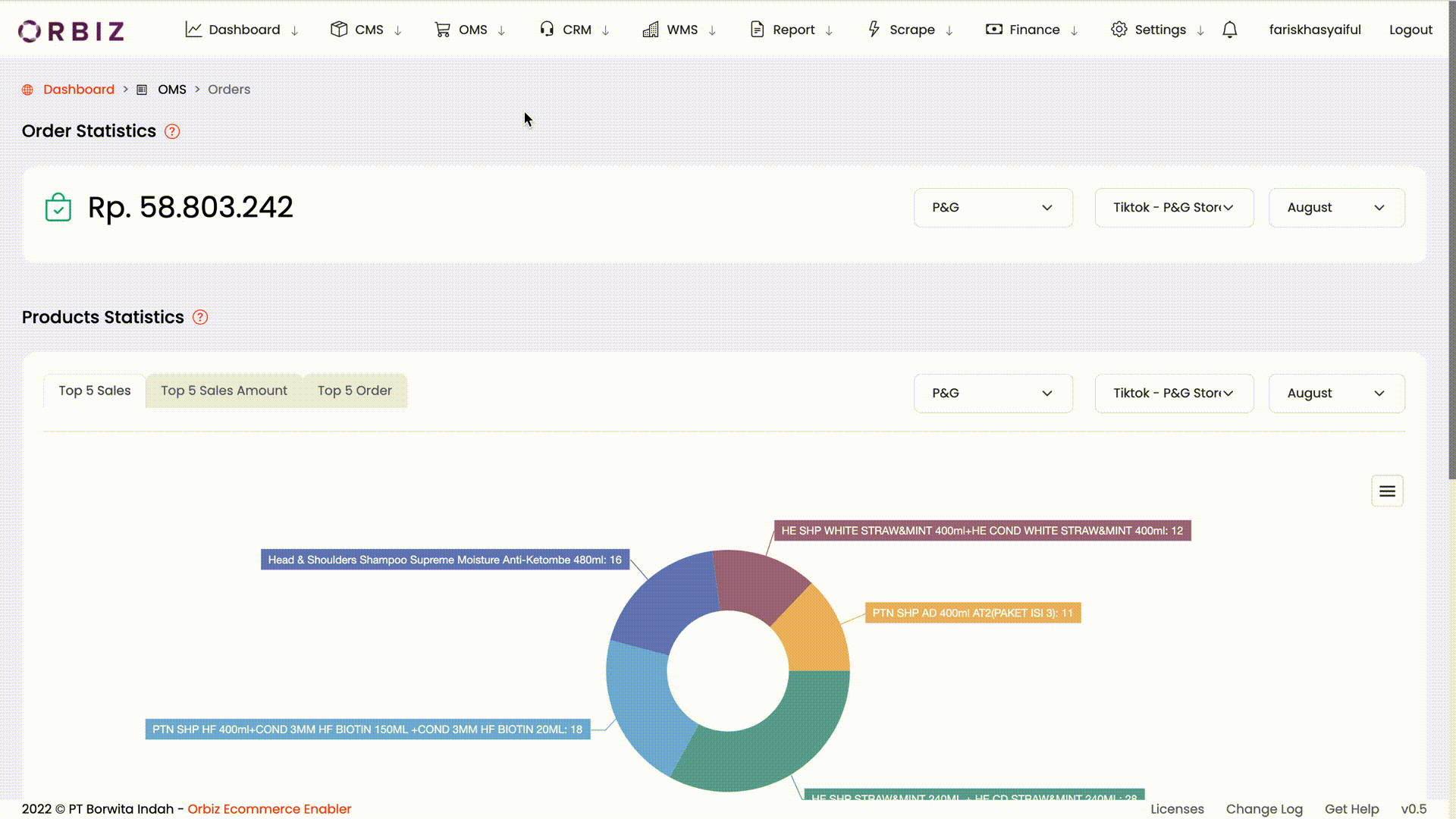Open Order Statistics August month dropdown

(x=1336, y=208)
